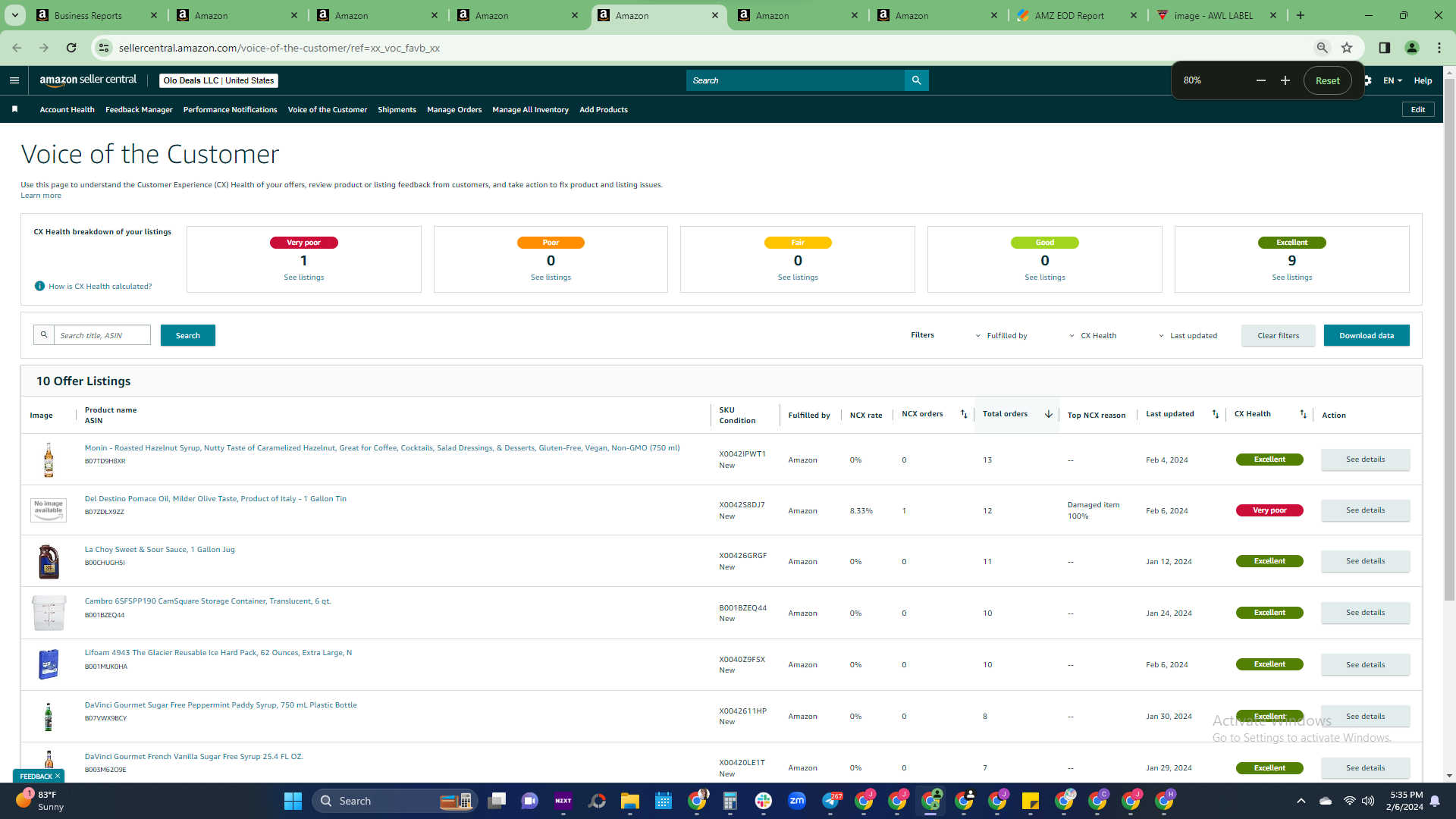Open the Learn more link
This screenshot has width=1456, height=819.
tap(41, 196)
